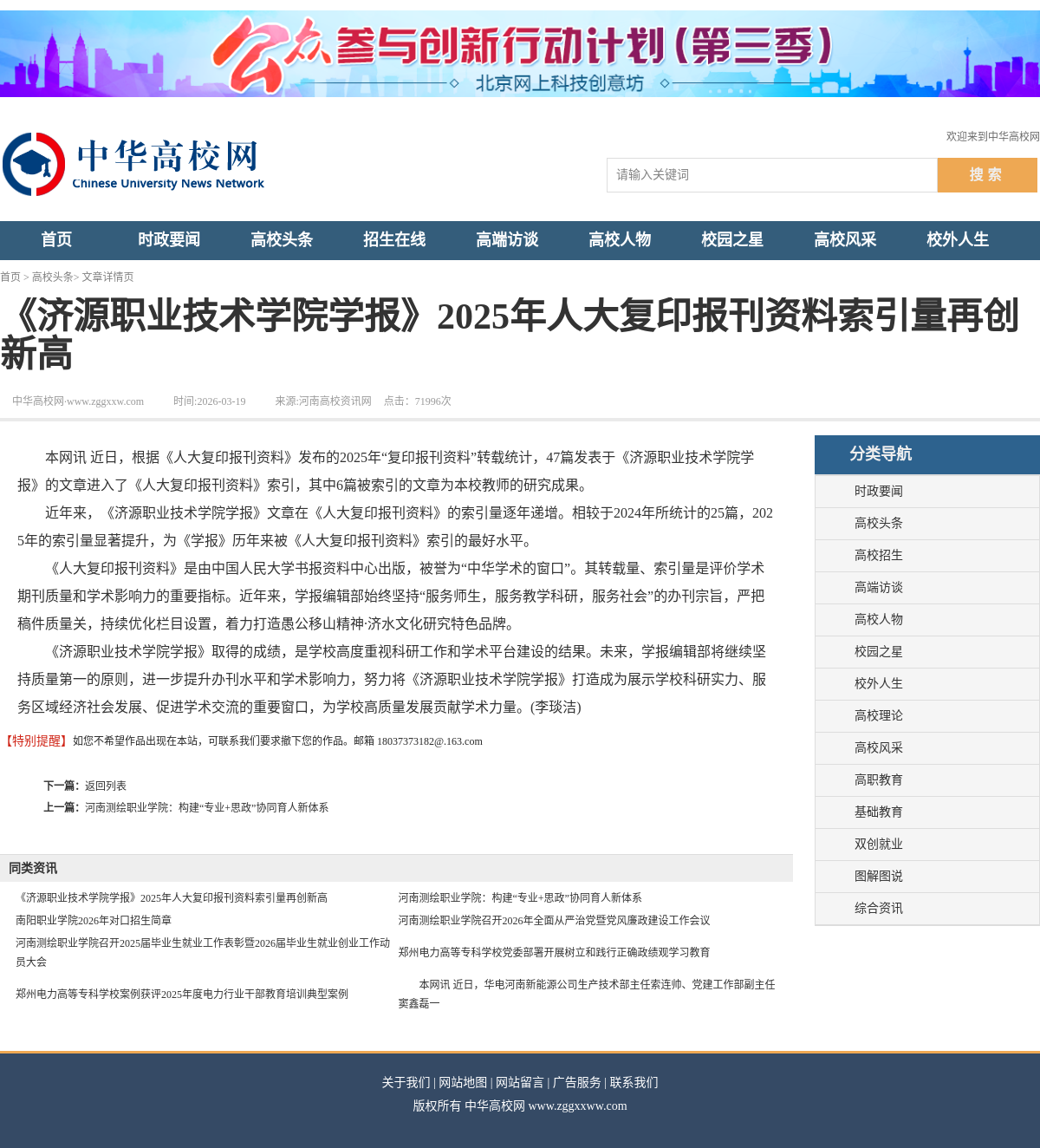Open 联系我们 link in the footer
The image size is (1040, 1148).
click(634, 1083)
